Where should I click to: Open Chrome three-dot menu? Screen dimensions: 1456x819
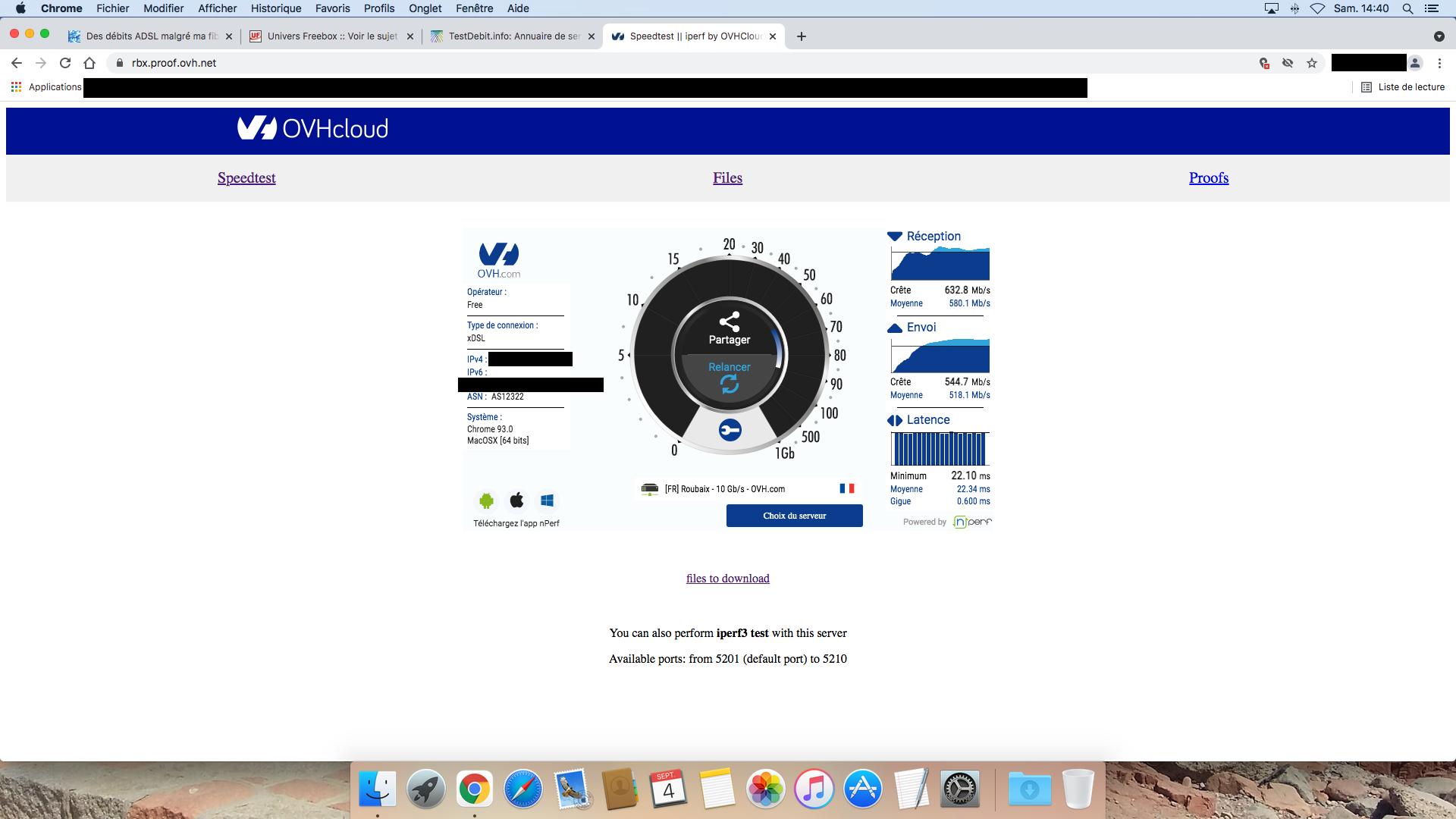1439,63
